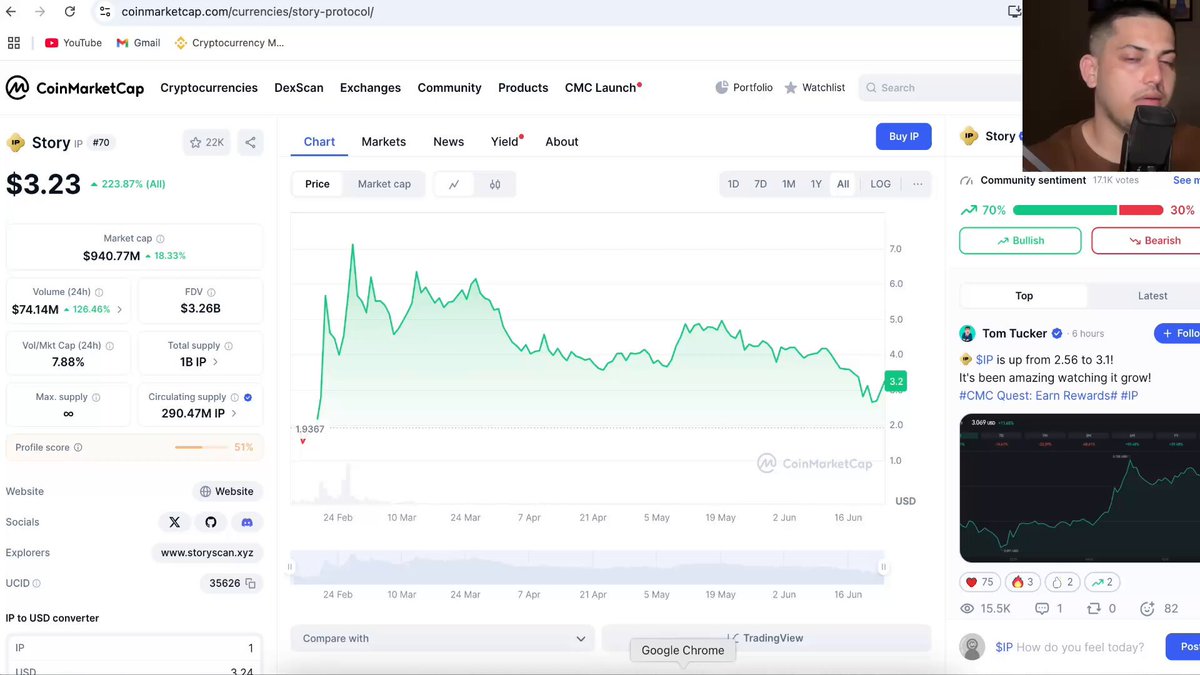Open the GitHub social link
This screenshot has width=1200, height=675.
(211, 522)
